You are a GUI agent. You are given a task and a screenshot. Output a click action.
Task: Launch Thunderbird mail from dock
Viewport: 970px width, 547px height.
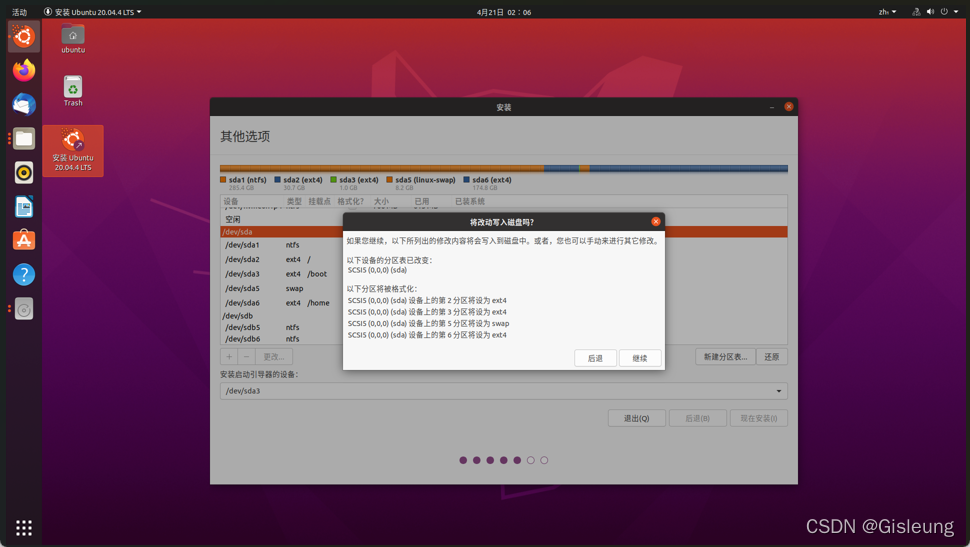pos(24,105)
